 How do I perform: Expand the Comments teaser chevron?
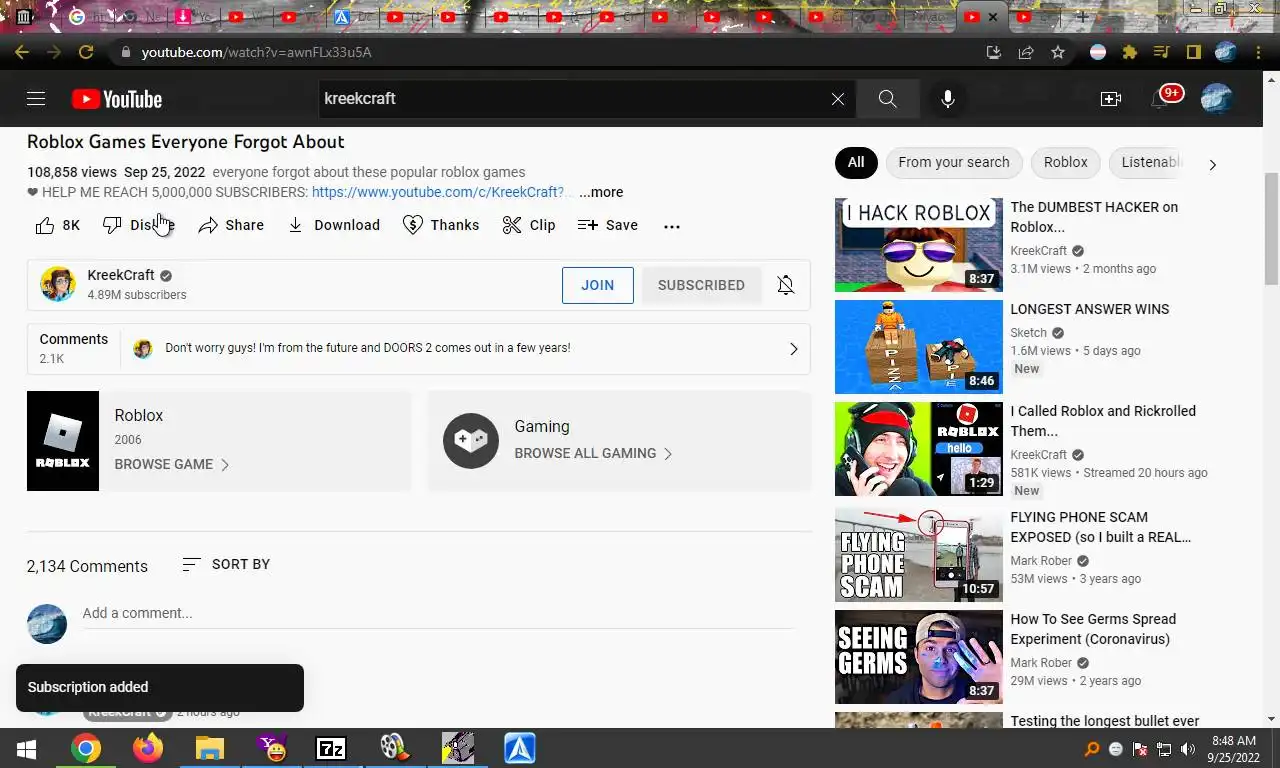click(x=793, y=349)
